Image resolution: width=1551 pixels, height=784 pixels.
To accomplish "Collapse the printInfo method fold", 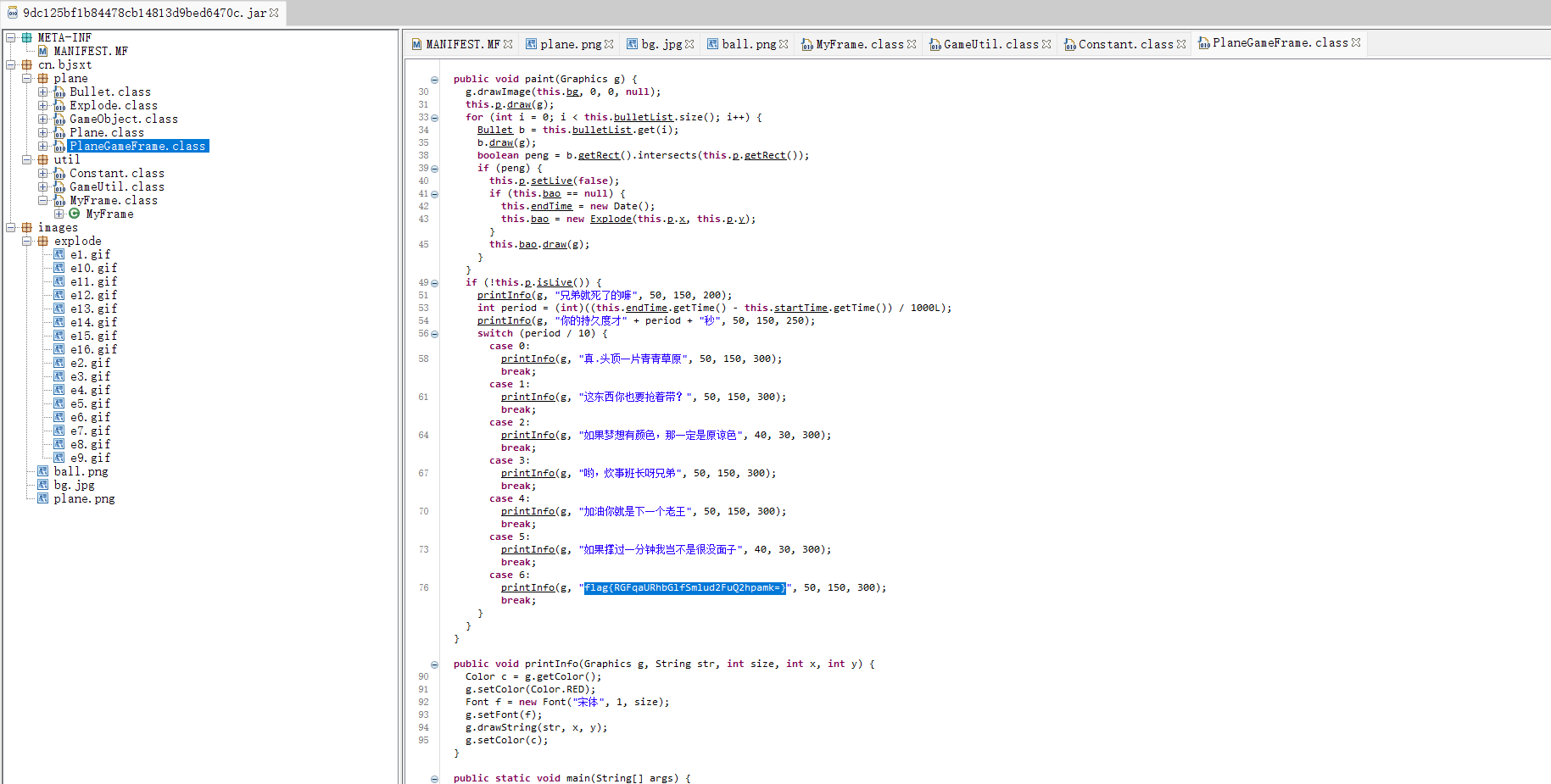I will click(x=434, y=664).
